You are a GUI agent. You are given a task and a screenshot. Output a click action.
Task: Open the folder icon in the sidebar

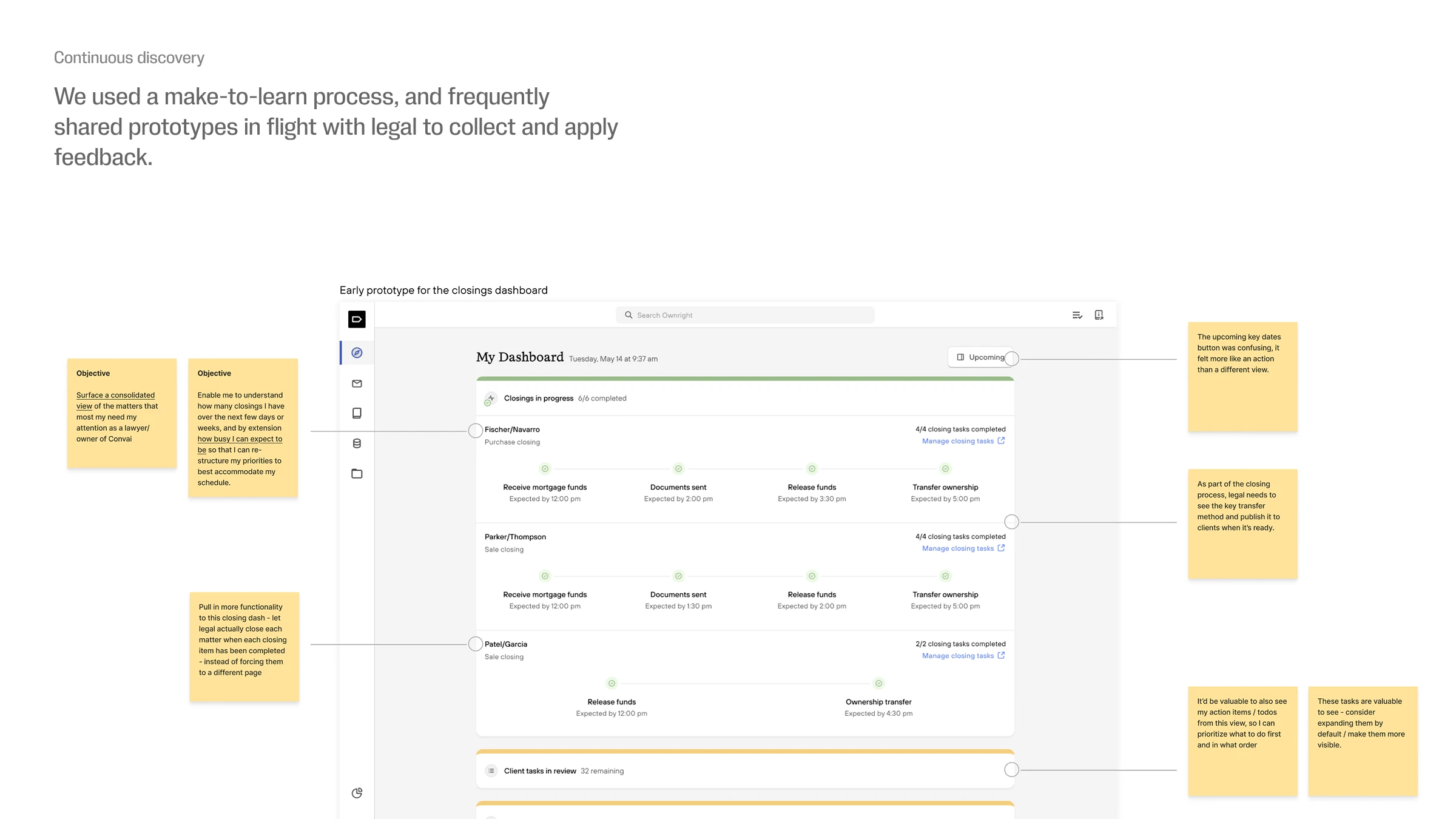tap(357, 473)
